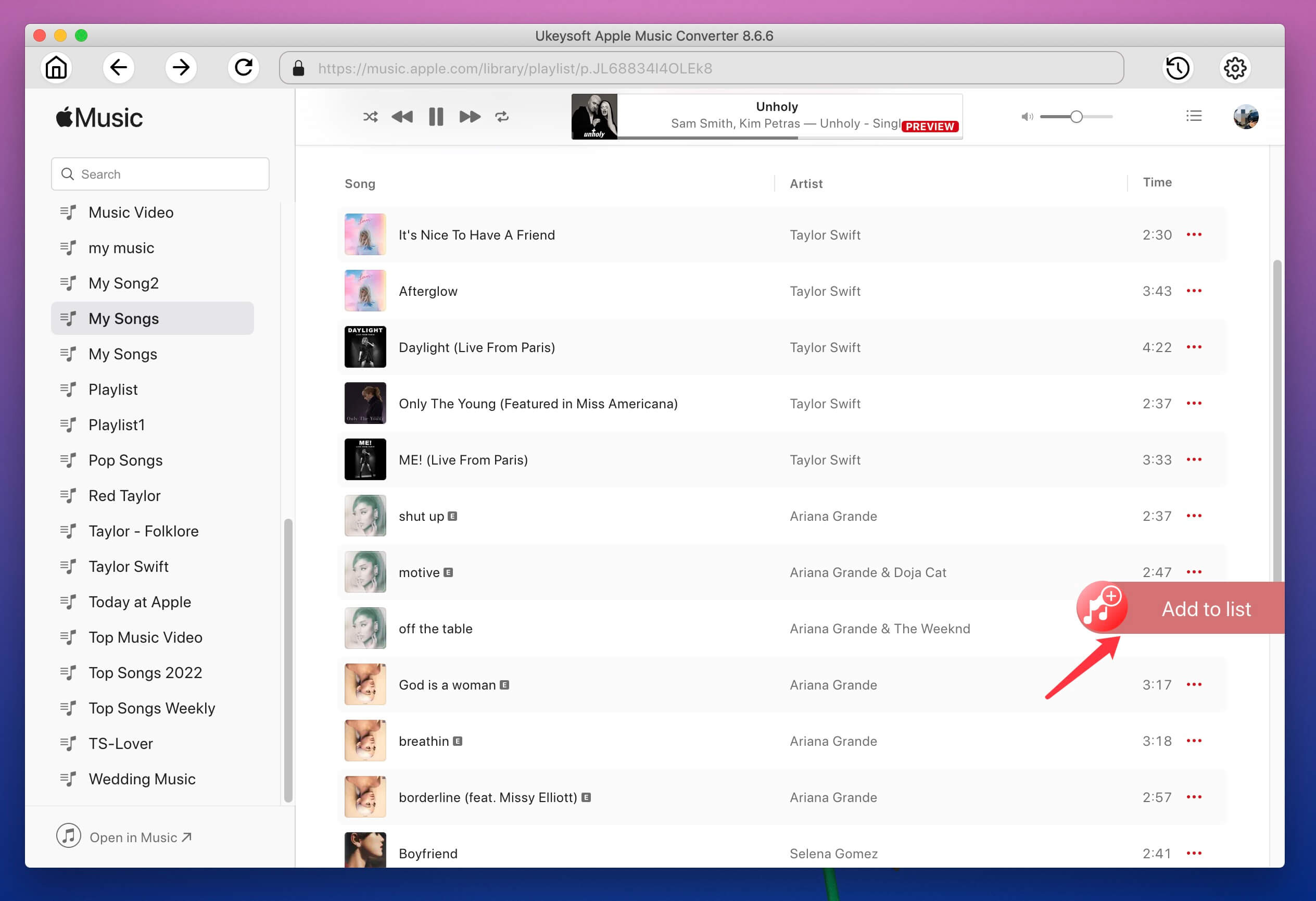The image size is (1316, 901).
Task: Click the settings gear icon
Action: (1236, 68)
